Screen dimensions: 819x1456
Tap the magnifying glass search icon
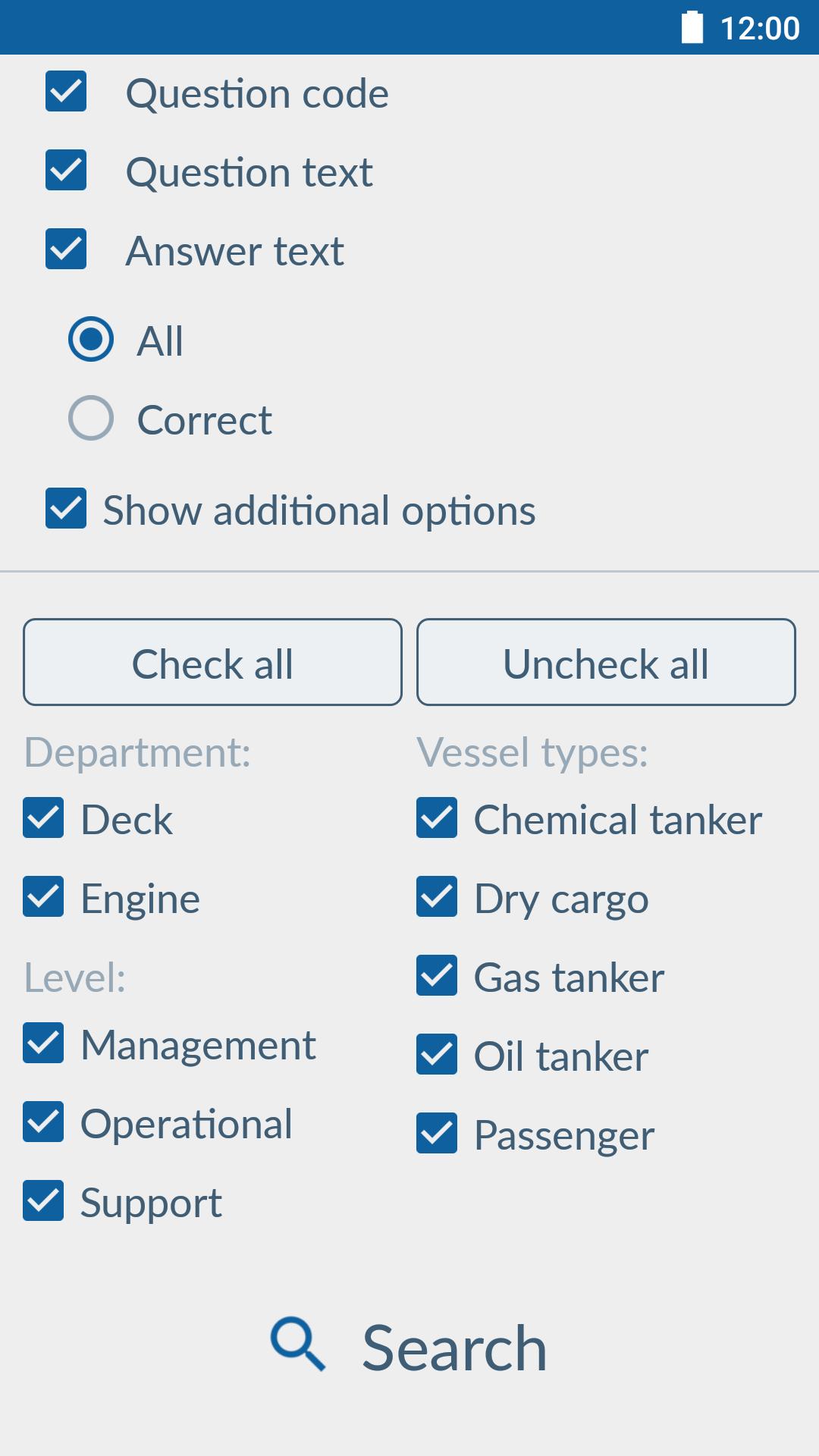(x=298, y=1344)
